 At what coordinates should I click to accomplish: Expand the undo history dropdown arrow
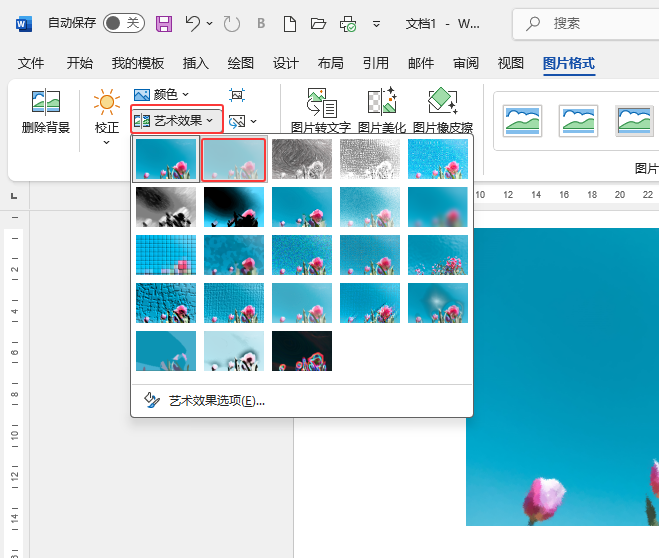[209, 24]
